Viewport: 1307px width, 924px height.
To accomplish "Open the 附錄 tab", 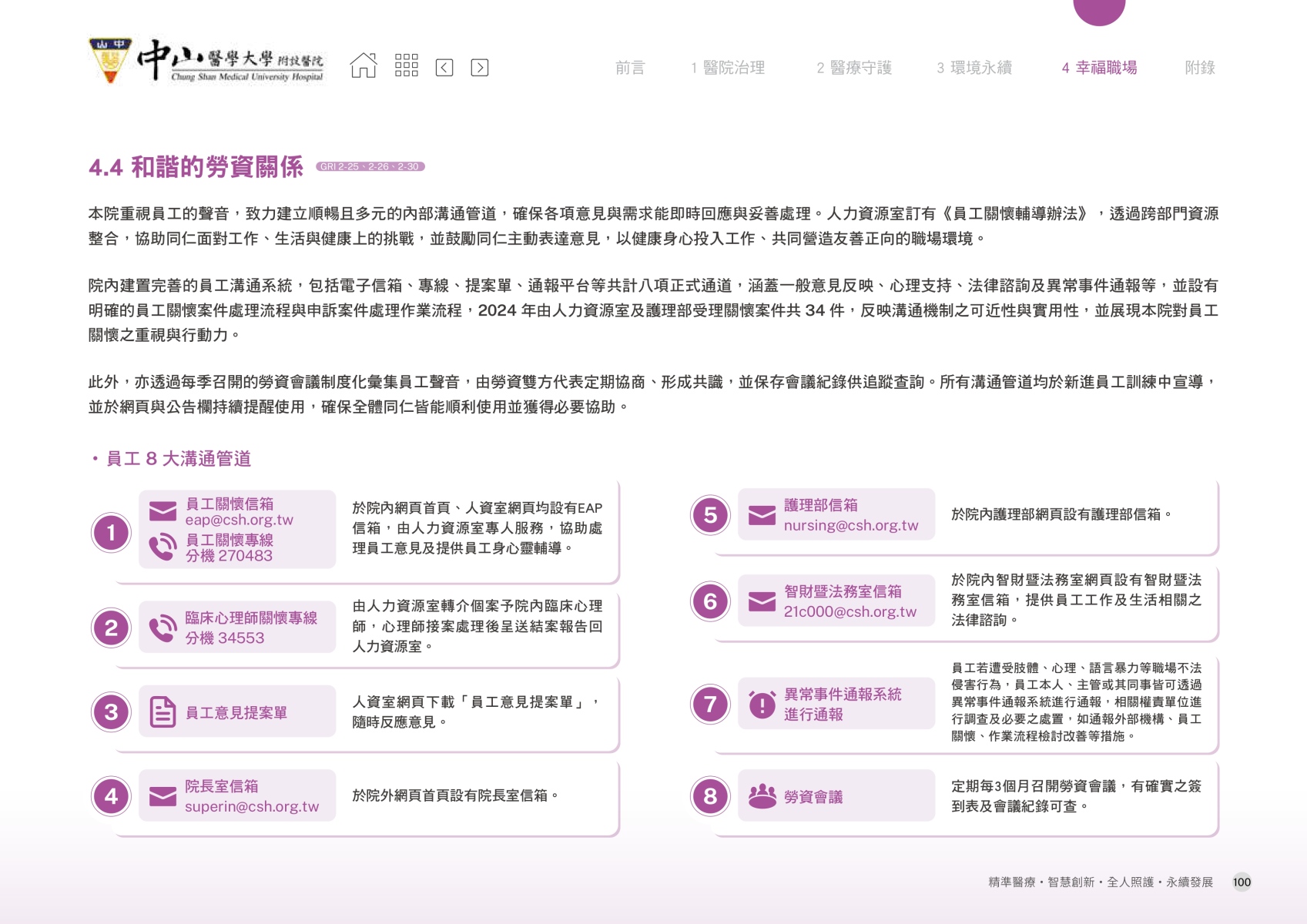I will pyautogui.click(x=1199, y=68).
